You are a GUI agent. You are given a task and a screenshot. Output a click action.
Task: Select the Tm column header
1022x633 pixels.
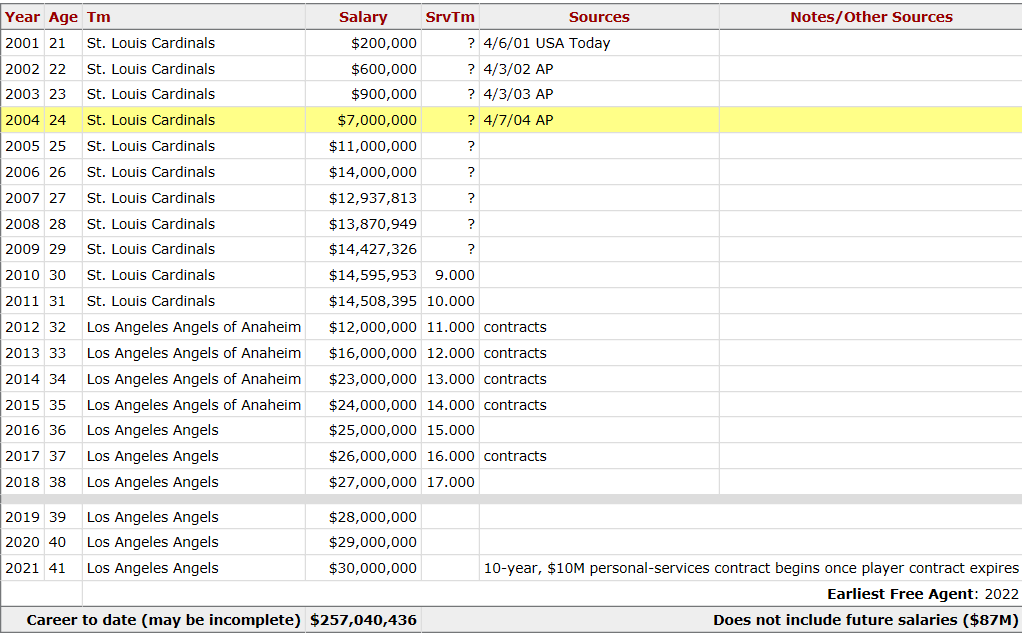tap(99, 17)
